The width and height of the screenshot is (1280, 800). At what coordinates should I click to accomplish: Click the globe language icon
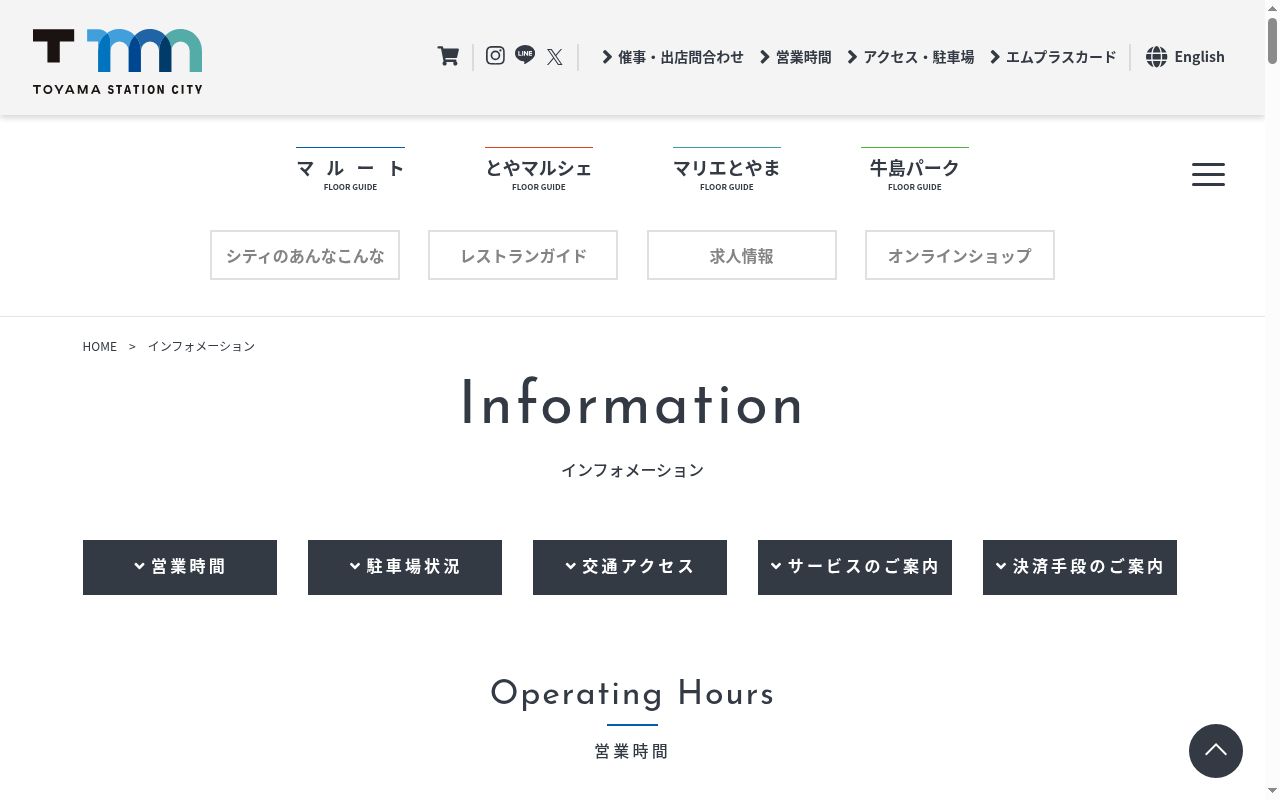point(1156,57)
